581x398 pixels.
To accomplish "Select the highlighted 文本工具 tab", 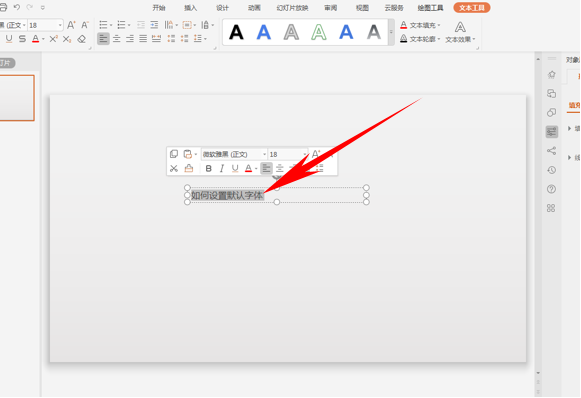I will (x=472, y=8).
